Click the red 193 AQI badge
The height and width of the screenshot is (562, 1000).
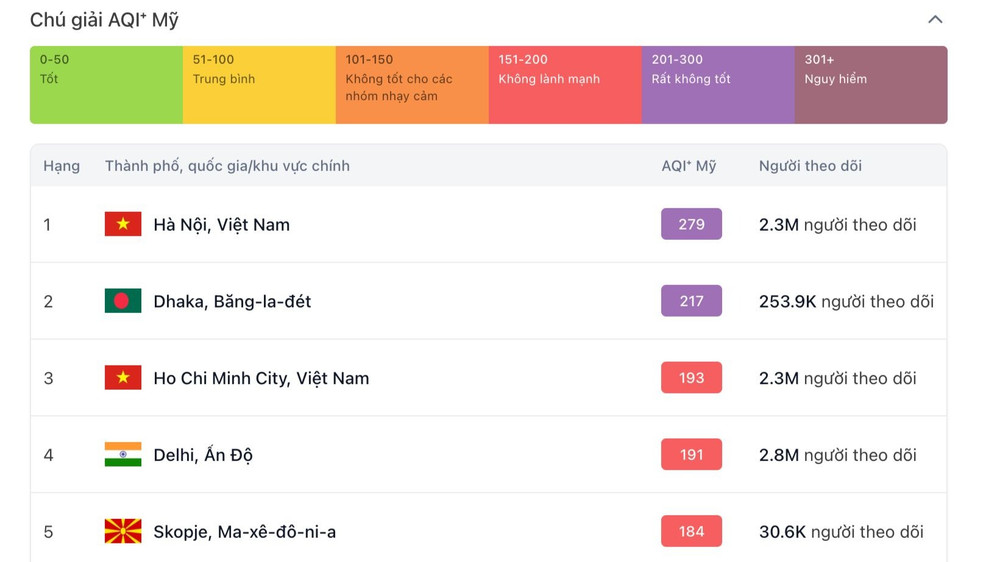coord(691,378)
